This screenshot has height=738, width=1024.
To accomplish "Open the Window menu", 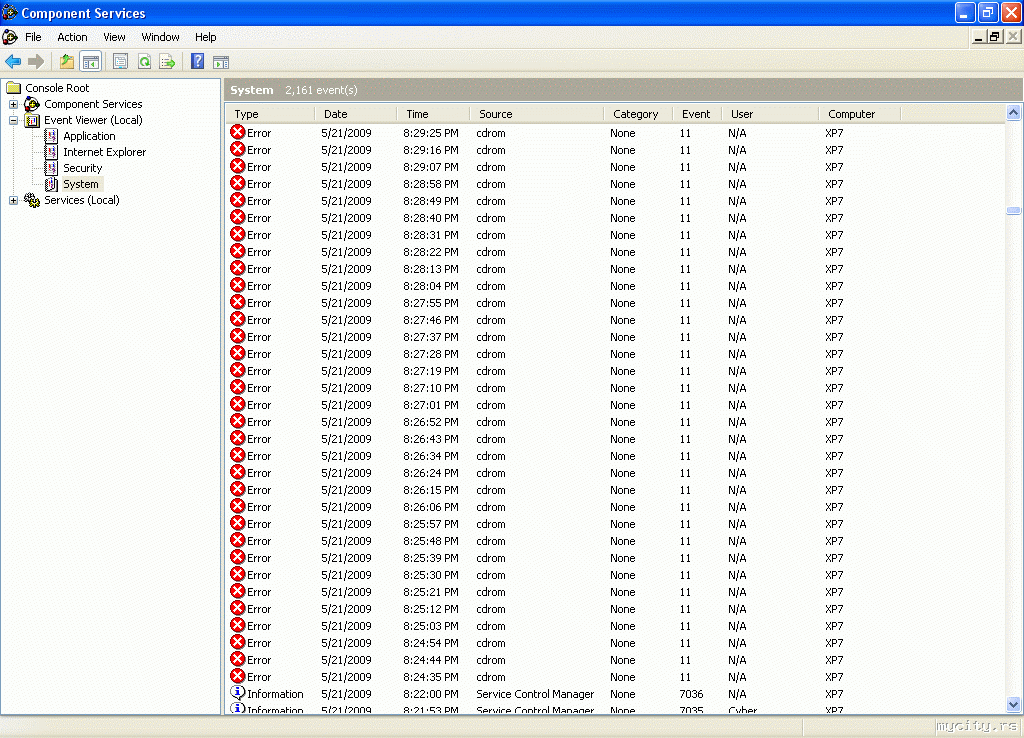I will (x=160, y=37).
